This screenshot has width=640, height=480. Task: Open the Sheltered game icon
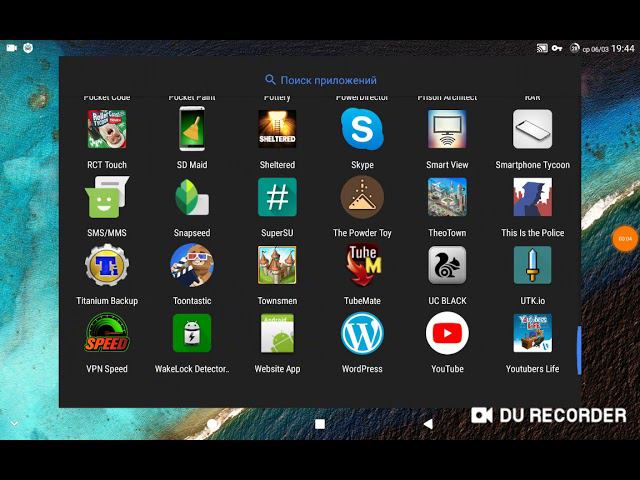[277, 129]
